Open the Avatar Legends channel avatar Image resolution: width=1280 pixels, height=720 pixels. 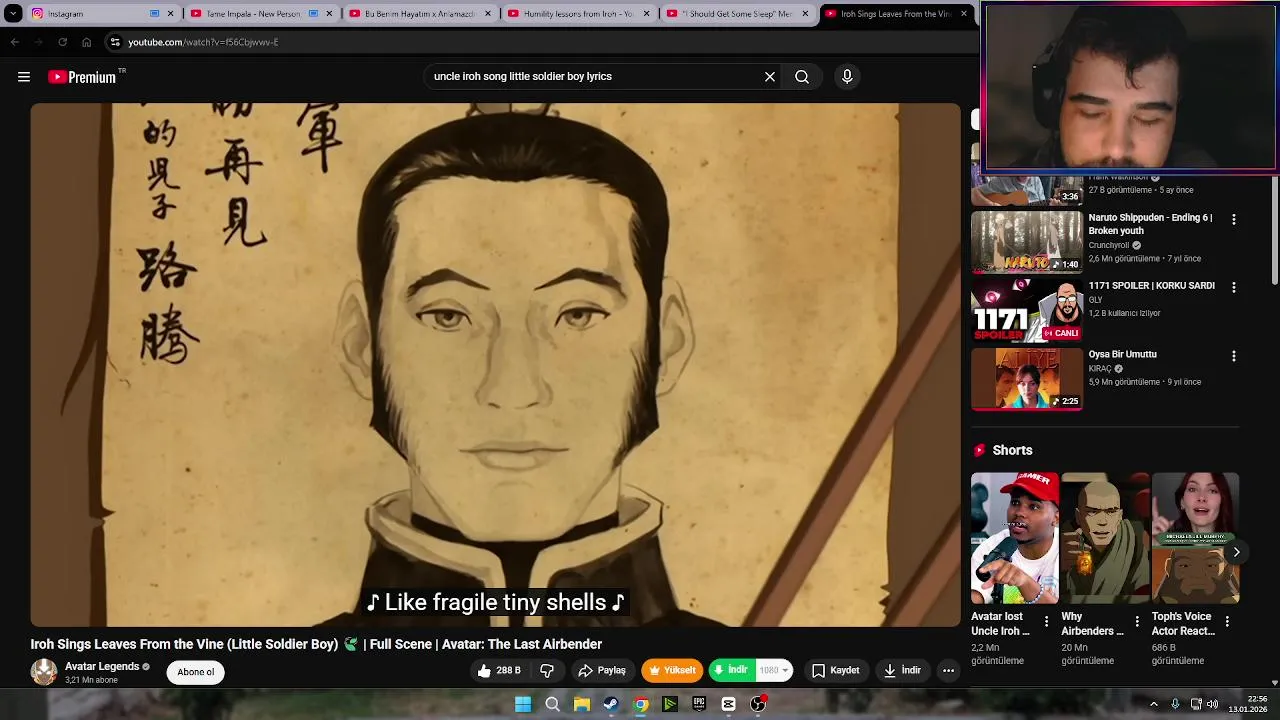[44, 672]
